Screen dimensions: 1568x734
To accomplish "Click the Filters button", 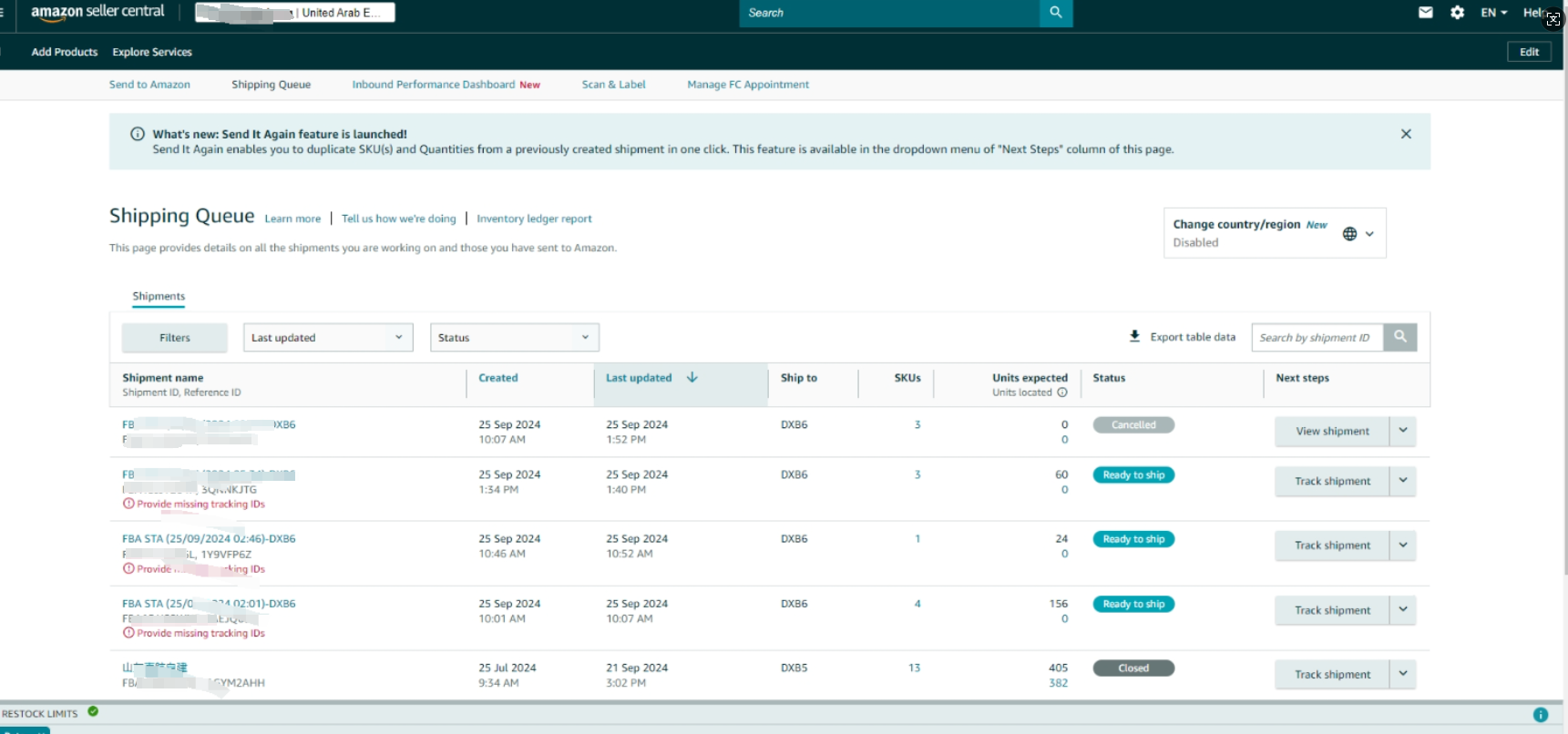I will 175,338.
